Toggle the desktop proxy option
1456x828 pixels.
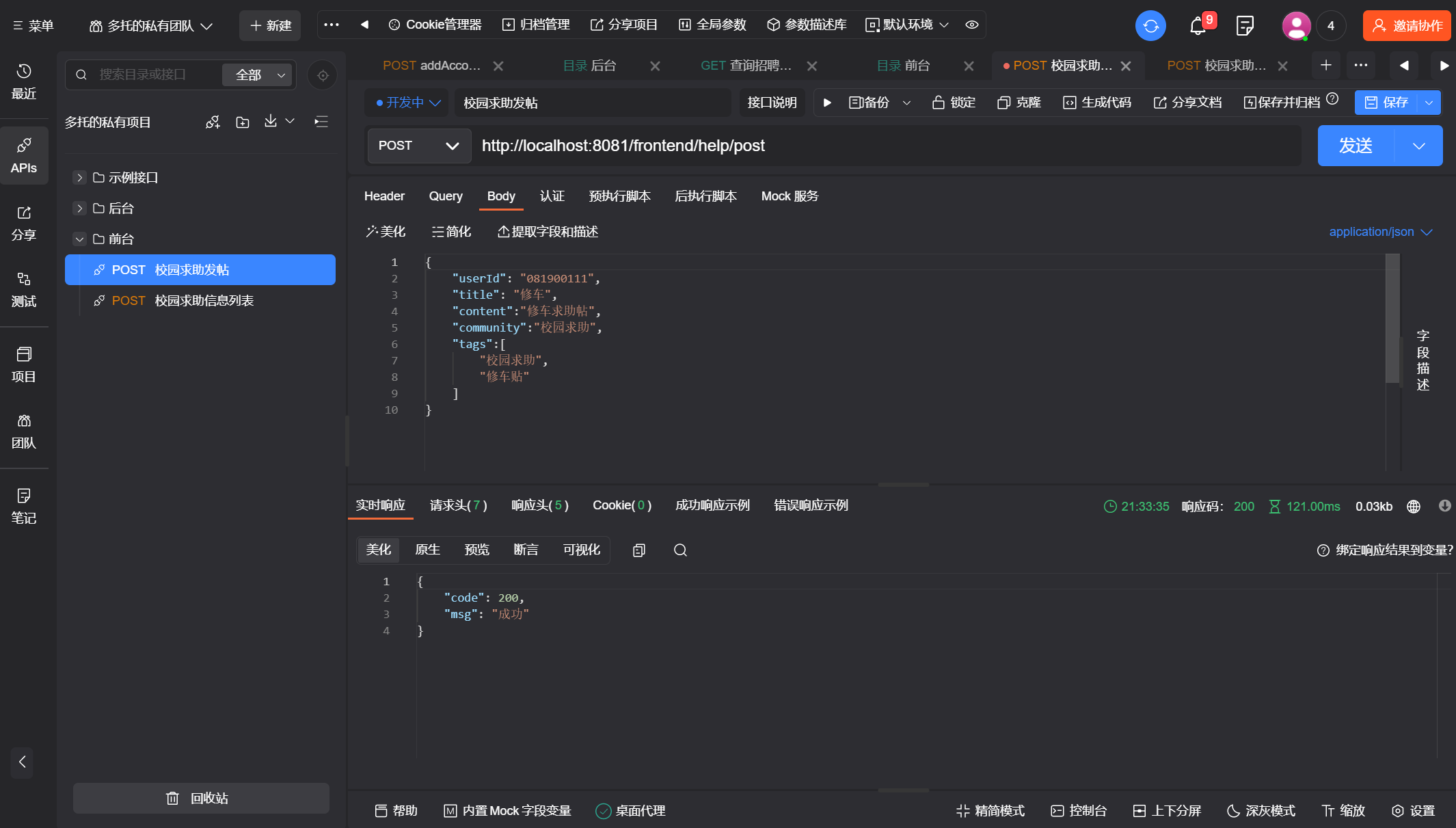click(630, 811)
